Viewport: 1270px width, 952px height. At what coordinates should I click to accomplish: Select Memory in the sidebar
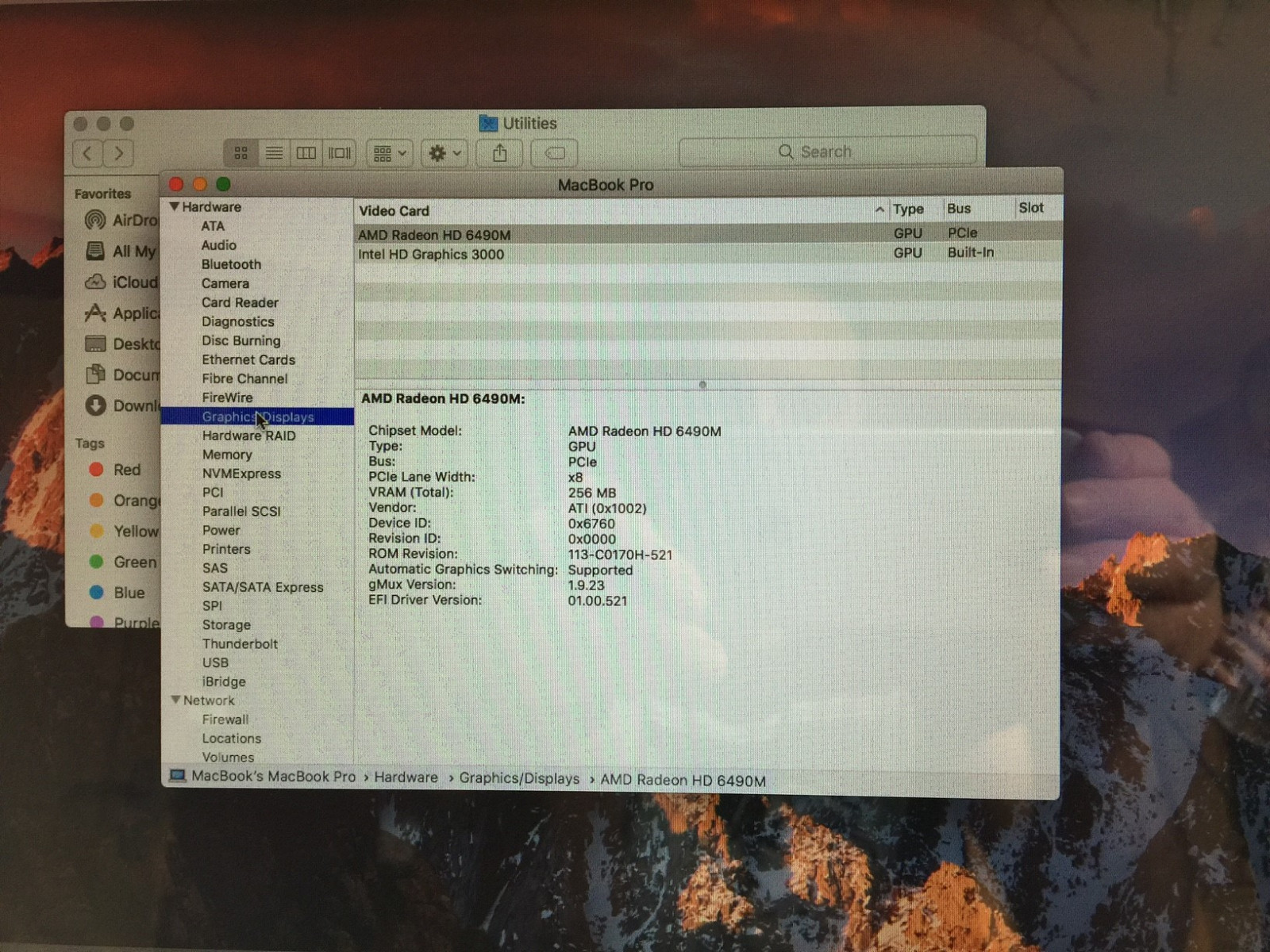coord(227,455)
